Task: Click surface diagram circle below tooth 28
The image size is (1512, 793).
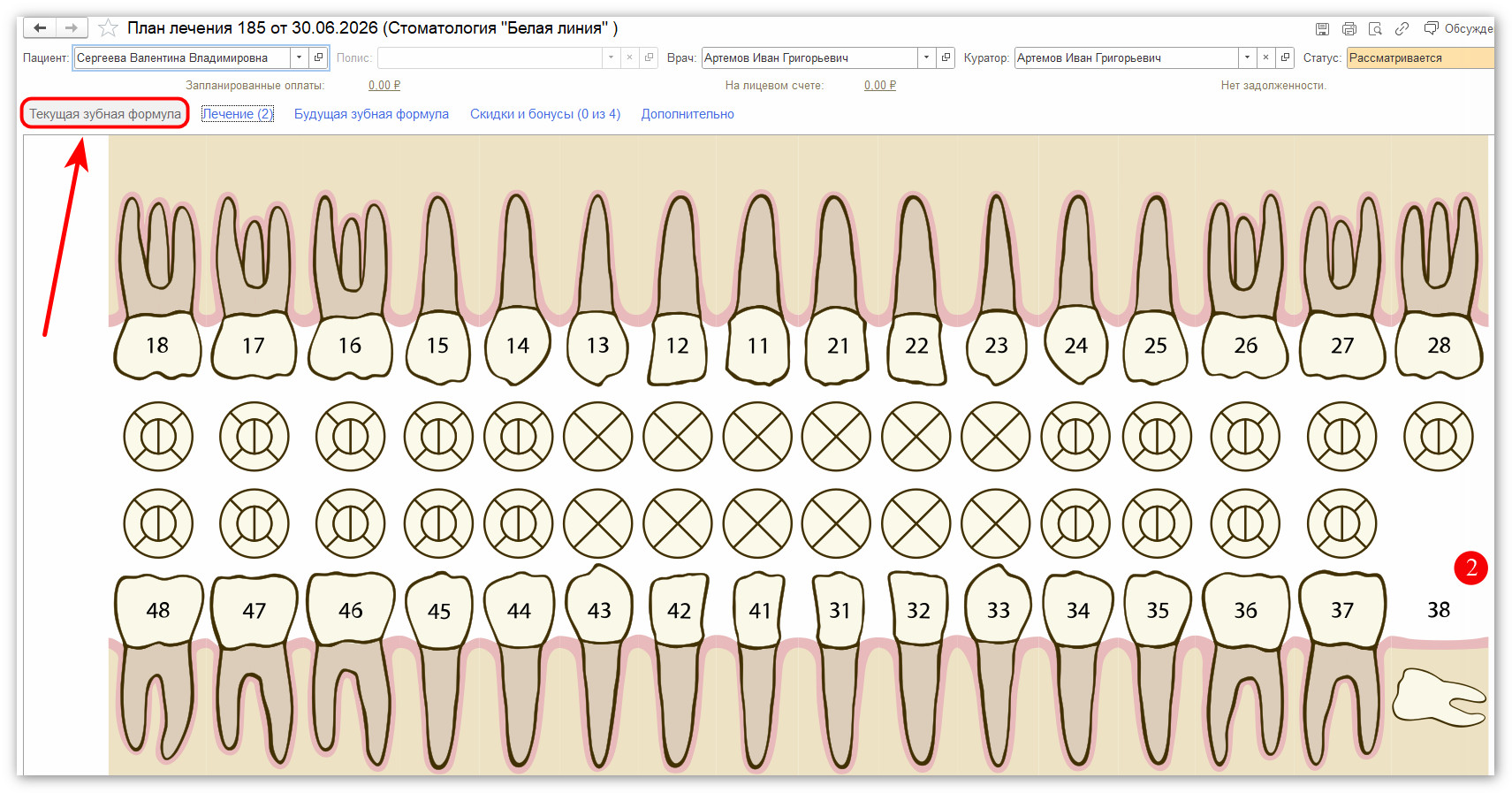Action: pyautogui.click(x=1439, y=437)
